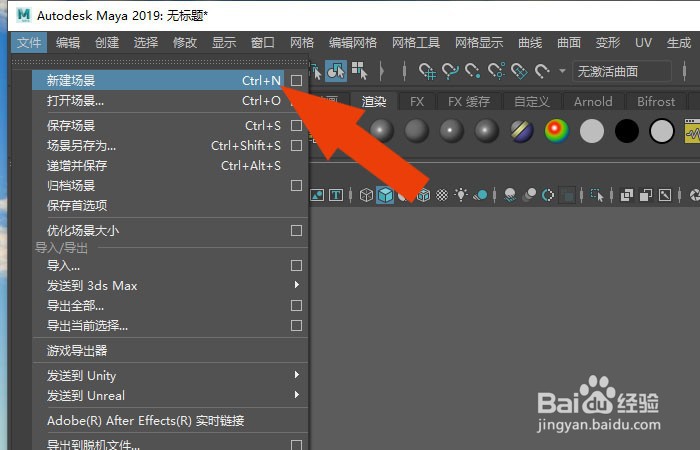Create a ramp shader (rainbow sphere)
Screen dimensions: 700x450
[556, 131]
